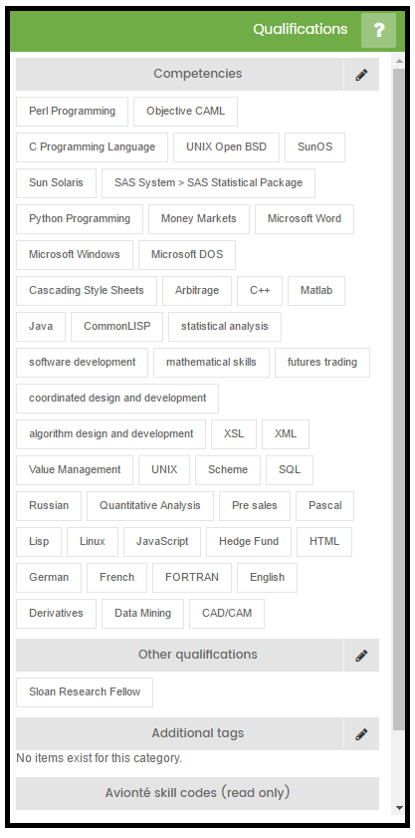Click the scrollbar up arrow
Image resolution: width=415 pixels, height=838 pixels.
pyautogui.click(x=399, y=61)
